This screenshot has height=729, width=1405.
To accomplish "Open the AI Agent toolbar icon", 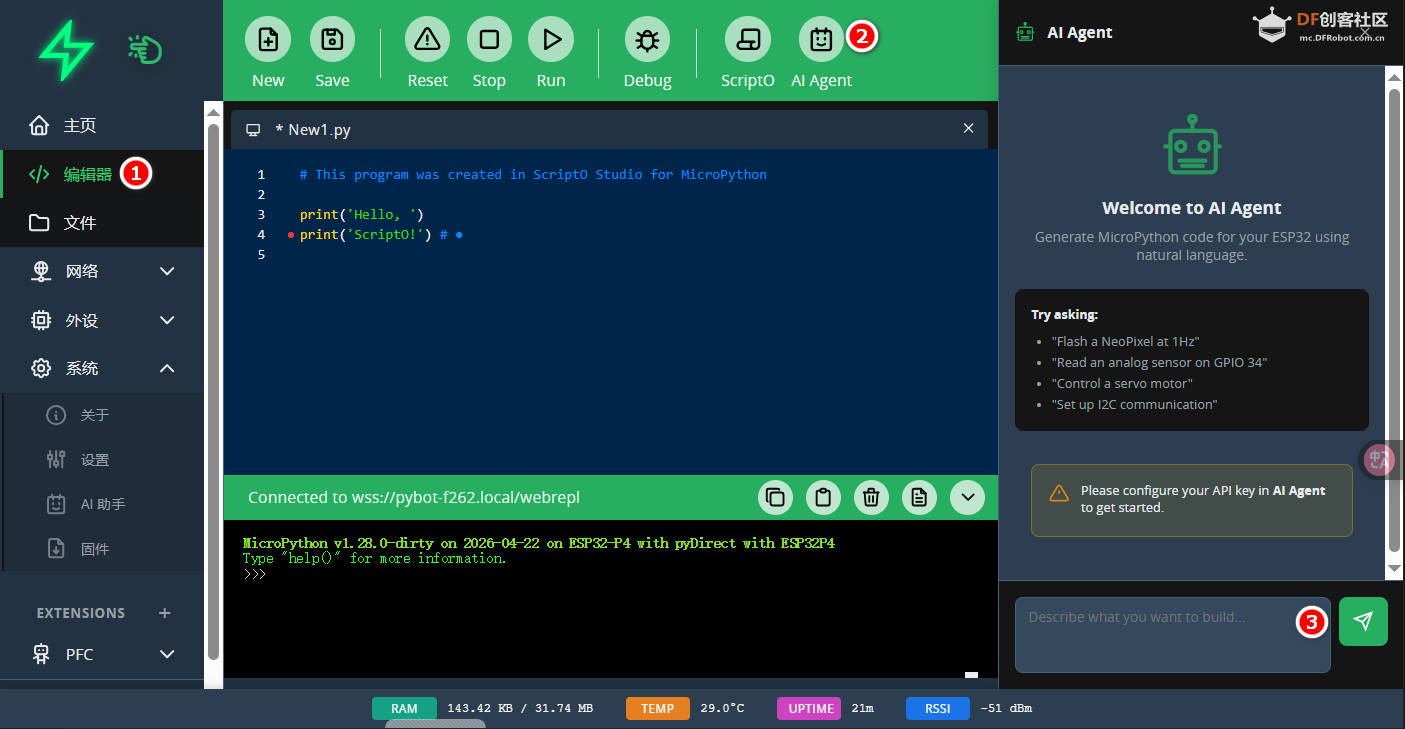I will (x=821, y=40).
